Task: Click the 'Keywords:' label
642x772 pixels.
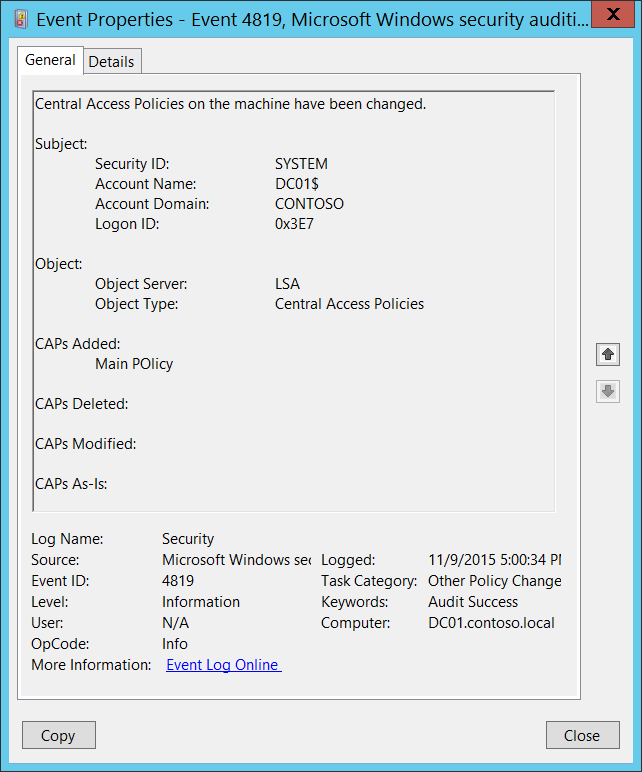Action: tap(354, 602)
